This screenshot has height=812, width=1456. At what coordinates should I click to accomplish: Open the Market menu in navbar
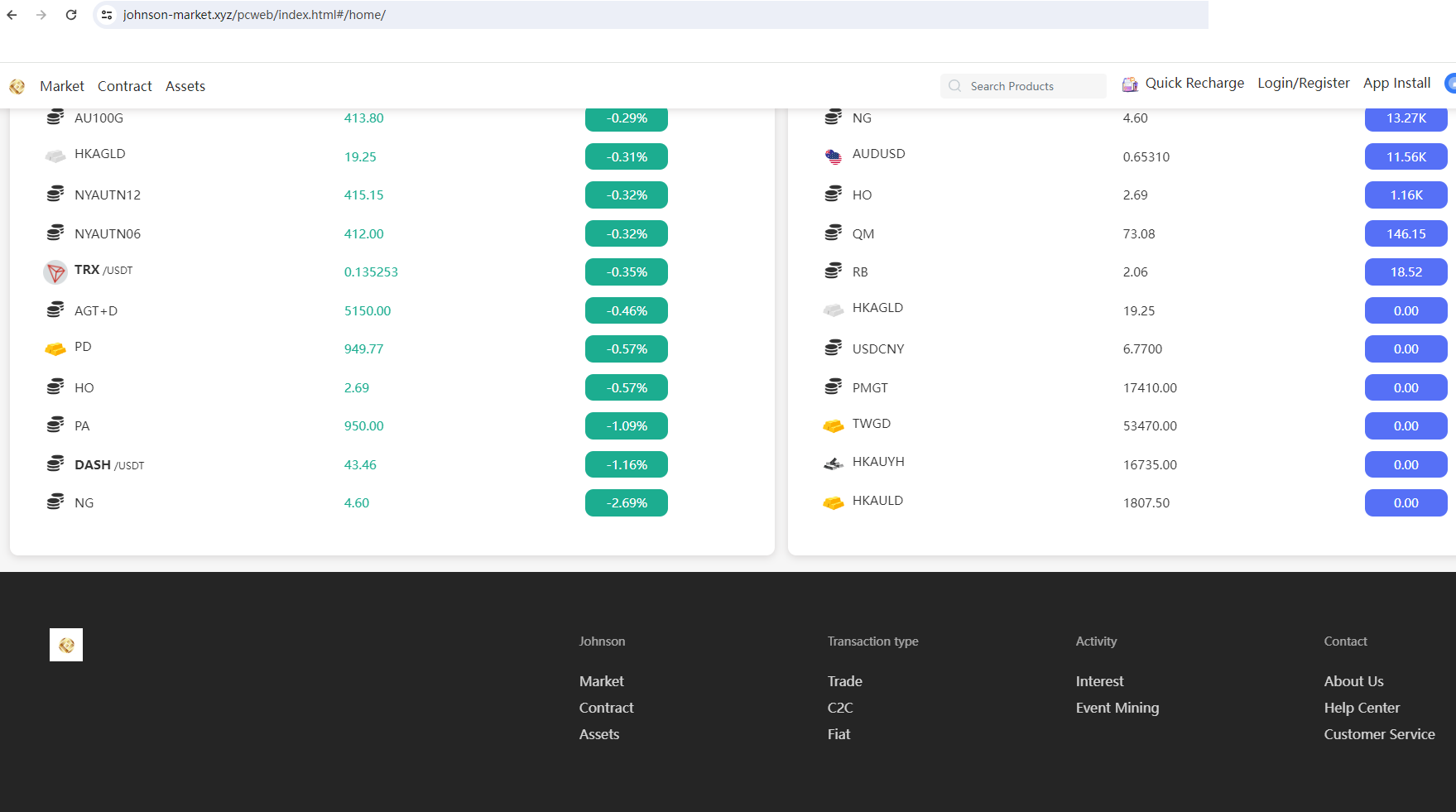[x=62, y=86]
